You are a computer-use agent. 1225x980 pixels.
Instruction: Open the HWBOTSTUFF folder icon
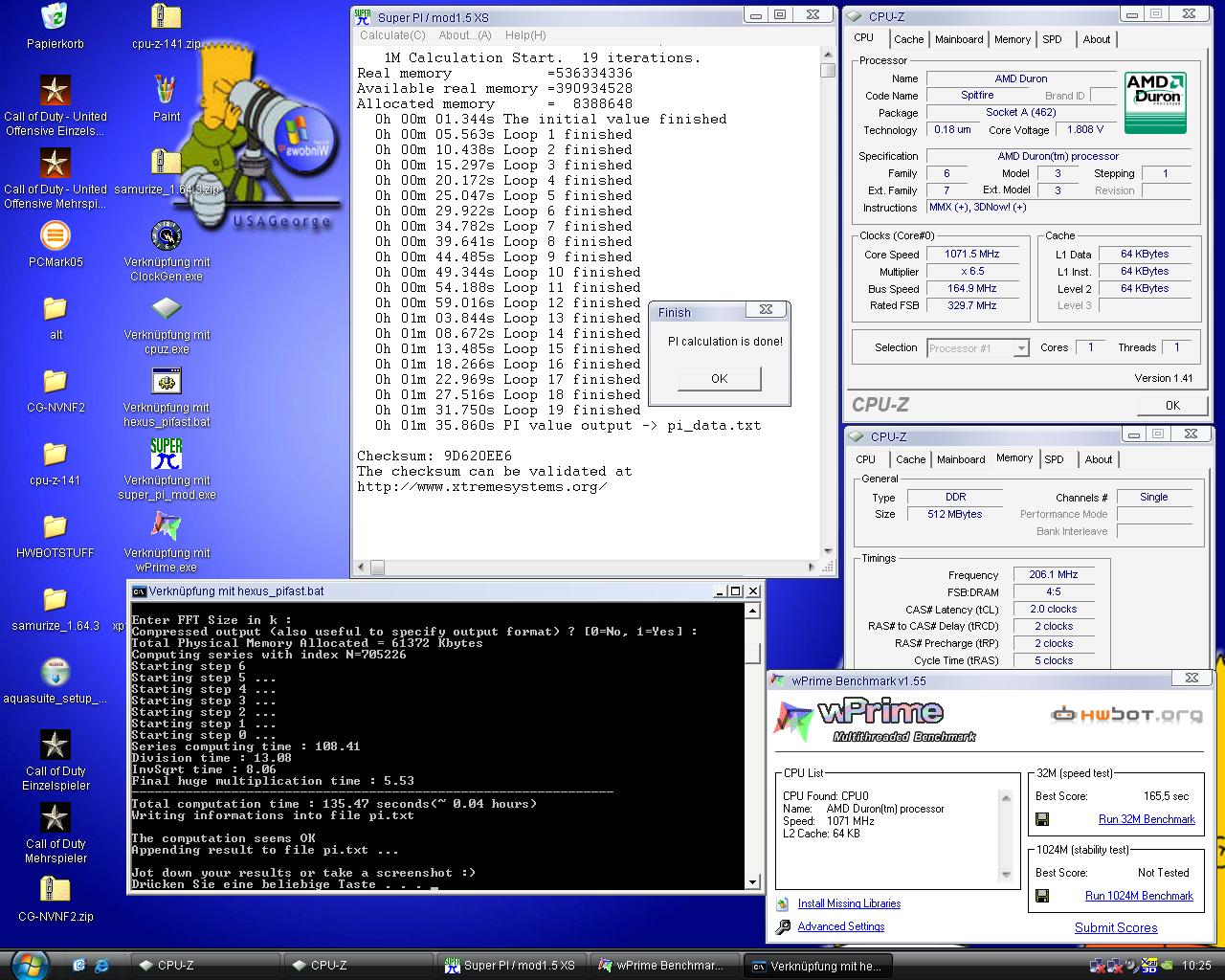[56, 526]
